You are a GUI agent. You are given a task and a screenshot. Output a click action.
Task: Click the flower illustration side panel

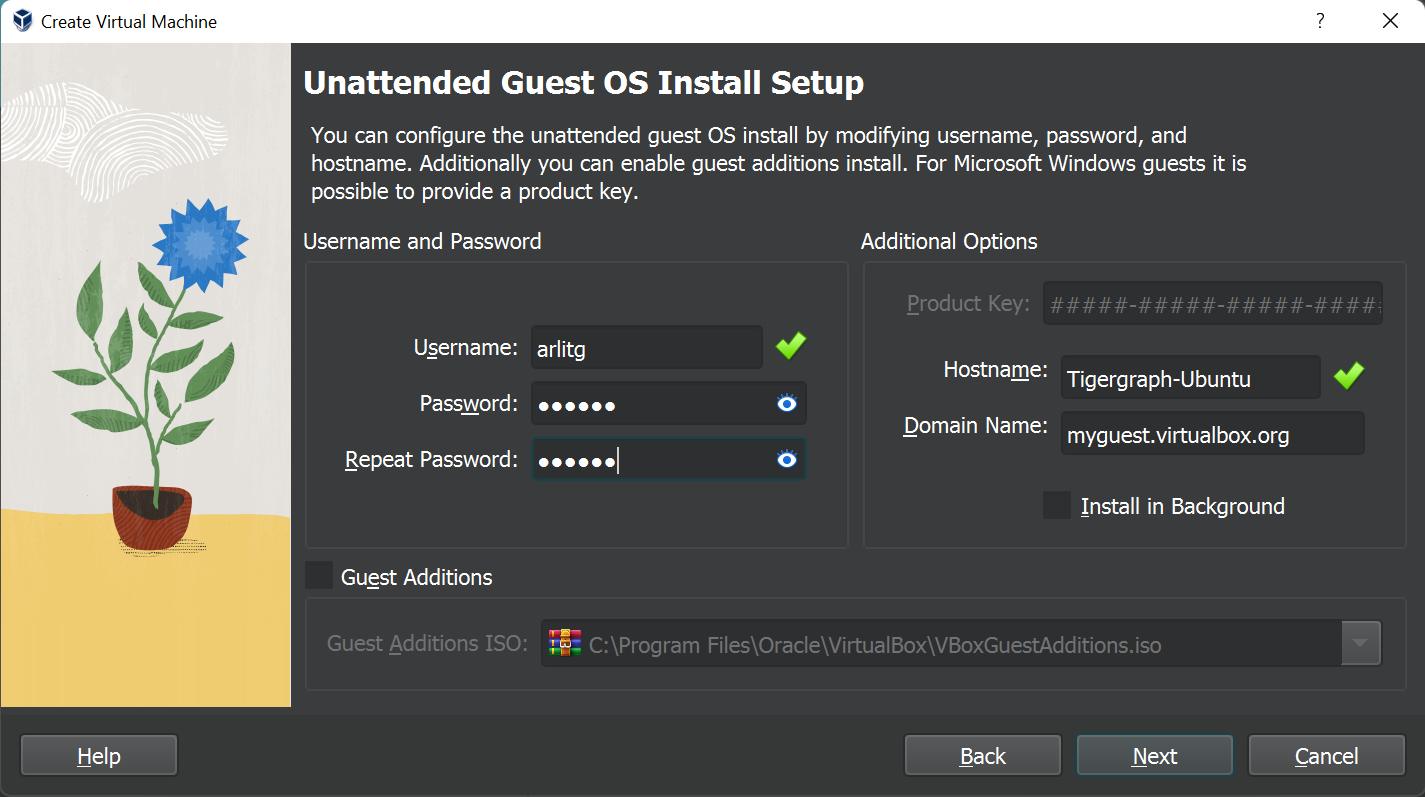click(x=146, y=375)
